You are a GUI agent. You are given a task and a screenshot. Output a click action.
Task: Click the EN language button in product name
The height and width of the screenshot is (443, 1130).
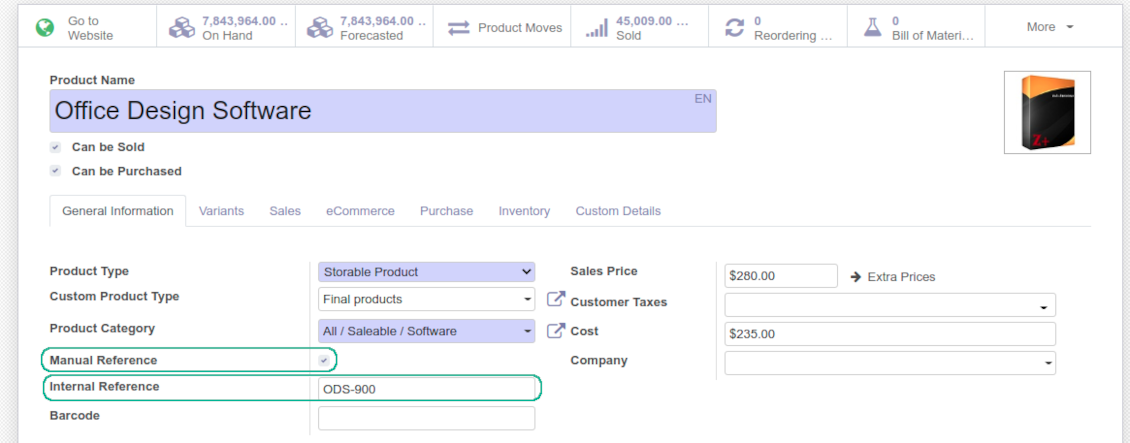(x=703, y=99)
